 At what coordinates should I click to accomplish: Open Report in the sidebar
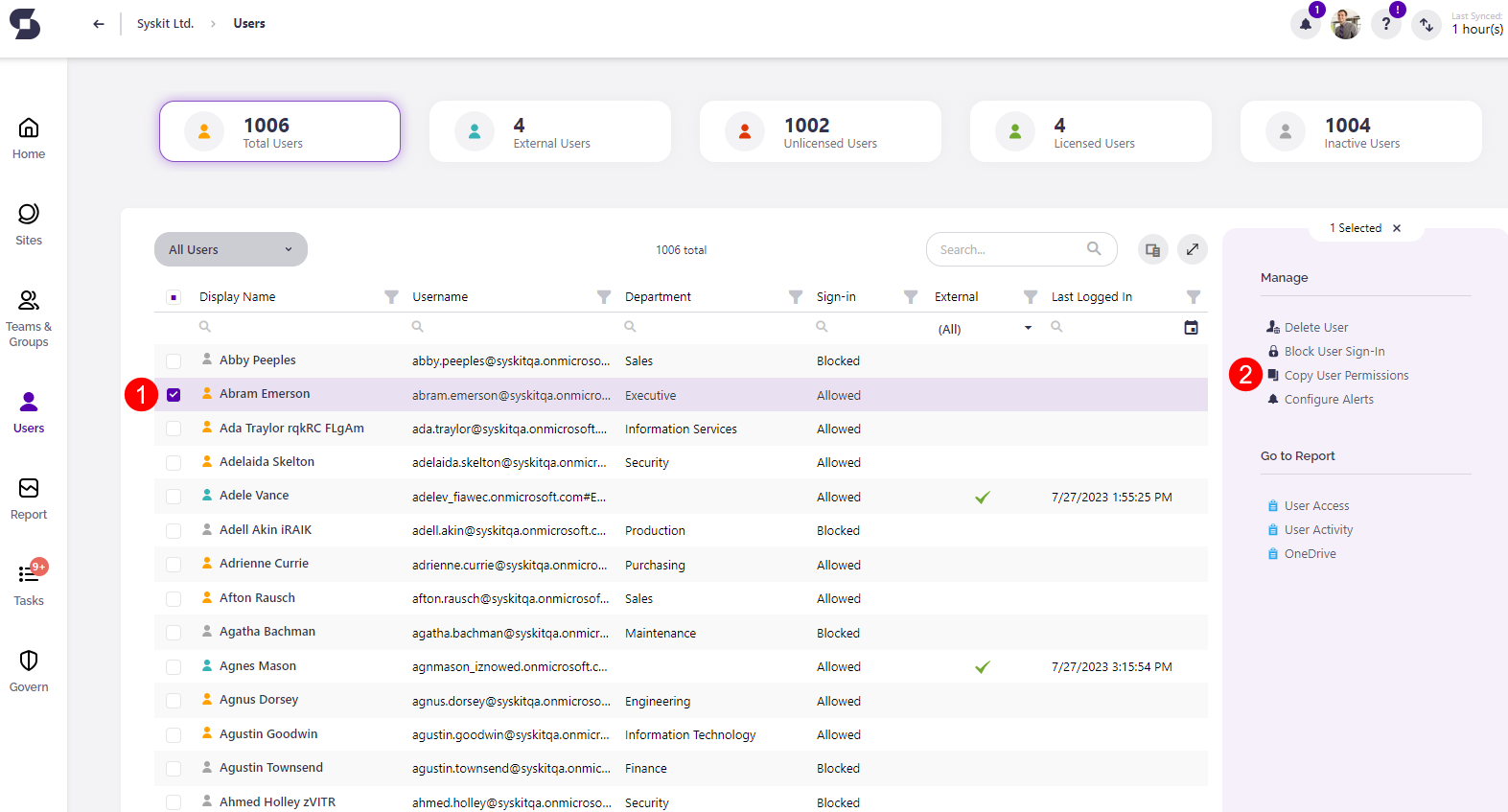[29, 499]
